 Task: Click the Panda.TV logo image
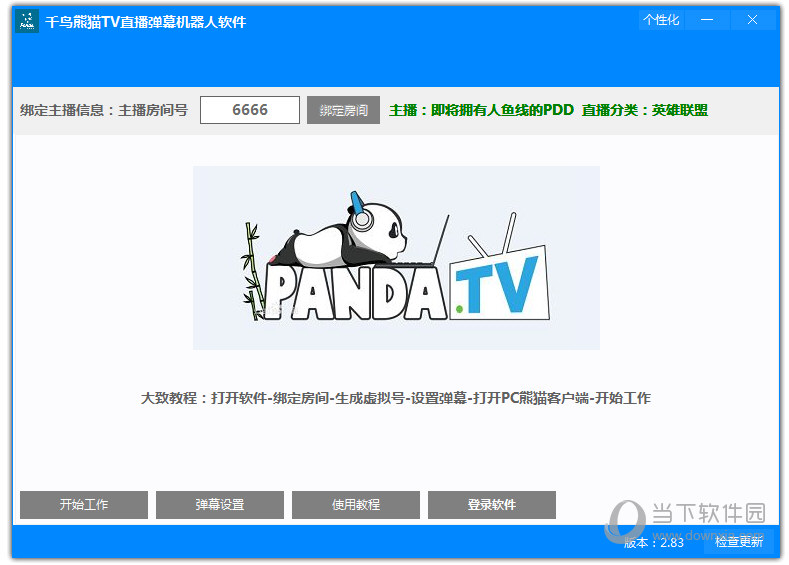396,258
